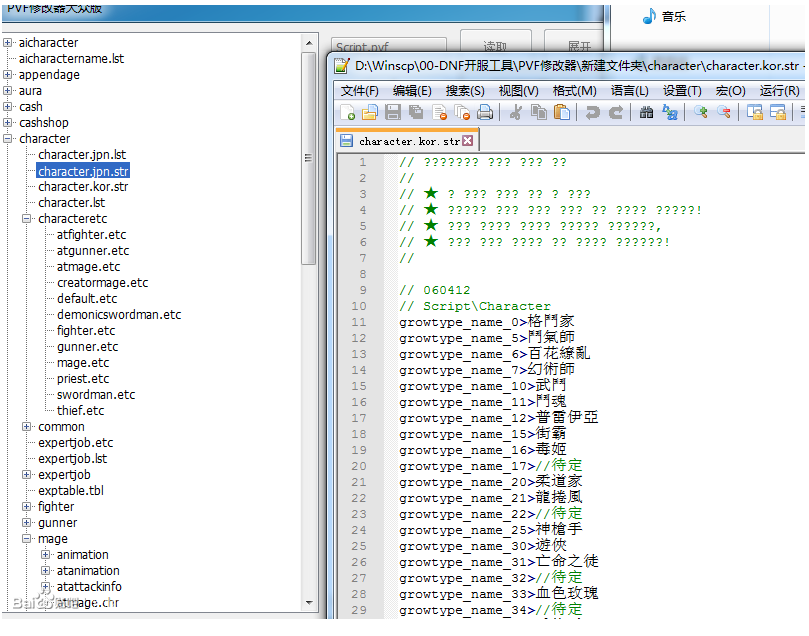Click the 展开 button in PVF editor
Screen dimensions: 809x636
click(x=575, y=42)
